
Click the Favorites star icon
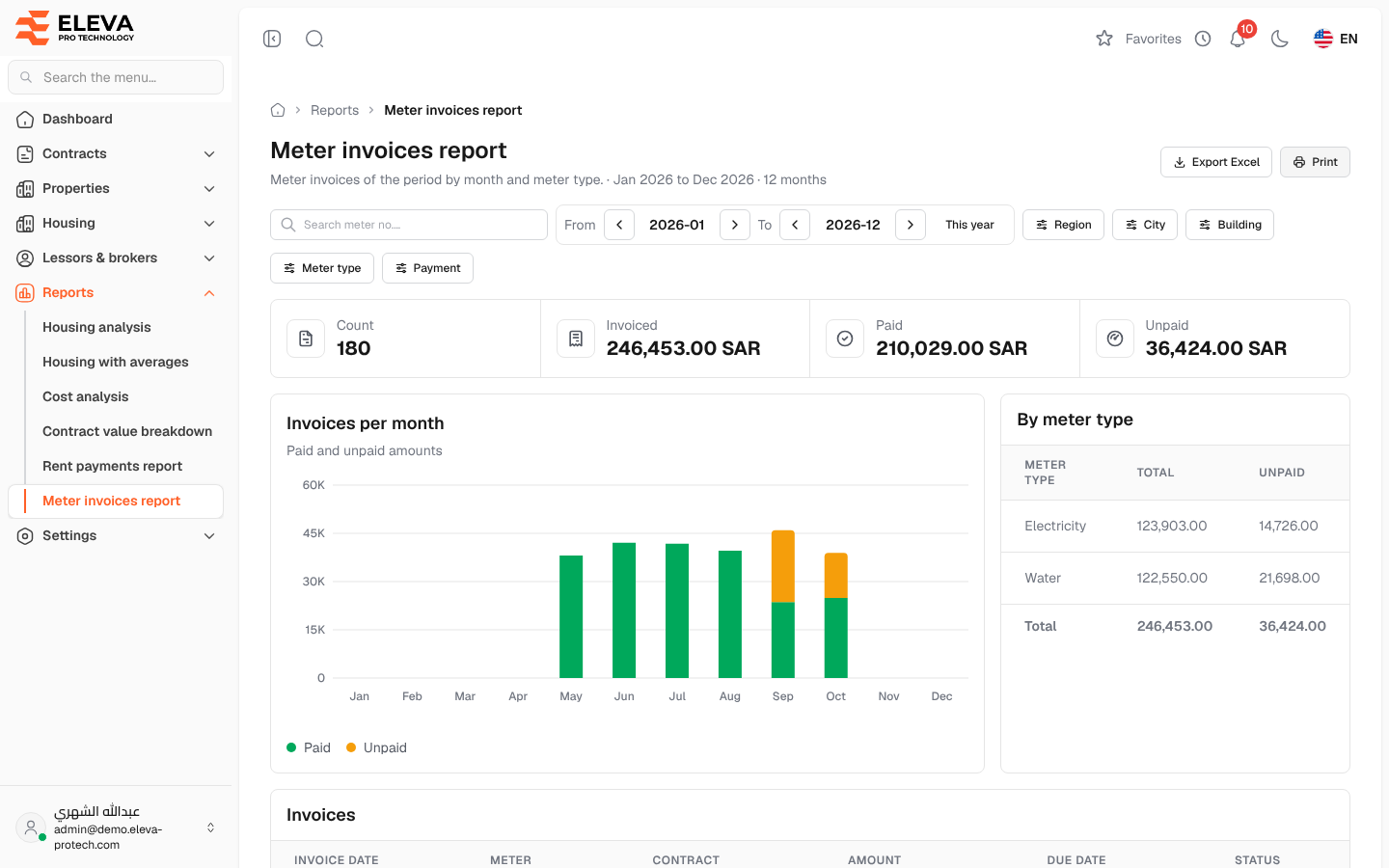(1104, 39)
